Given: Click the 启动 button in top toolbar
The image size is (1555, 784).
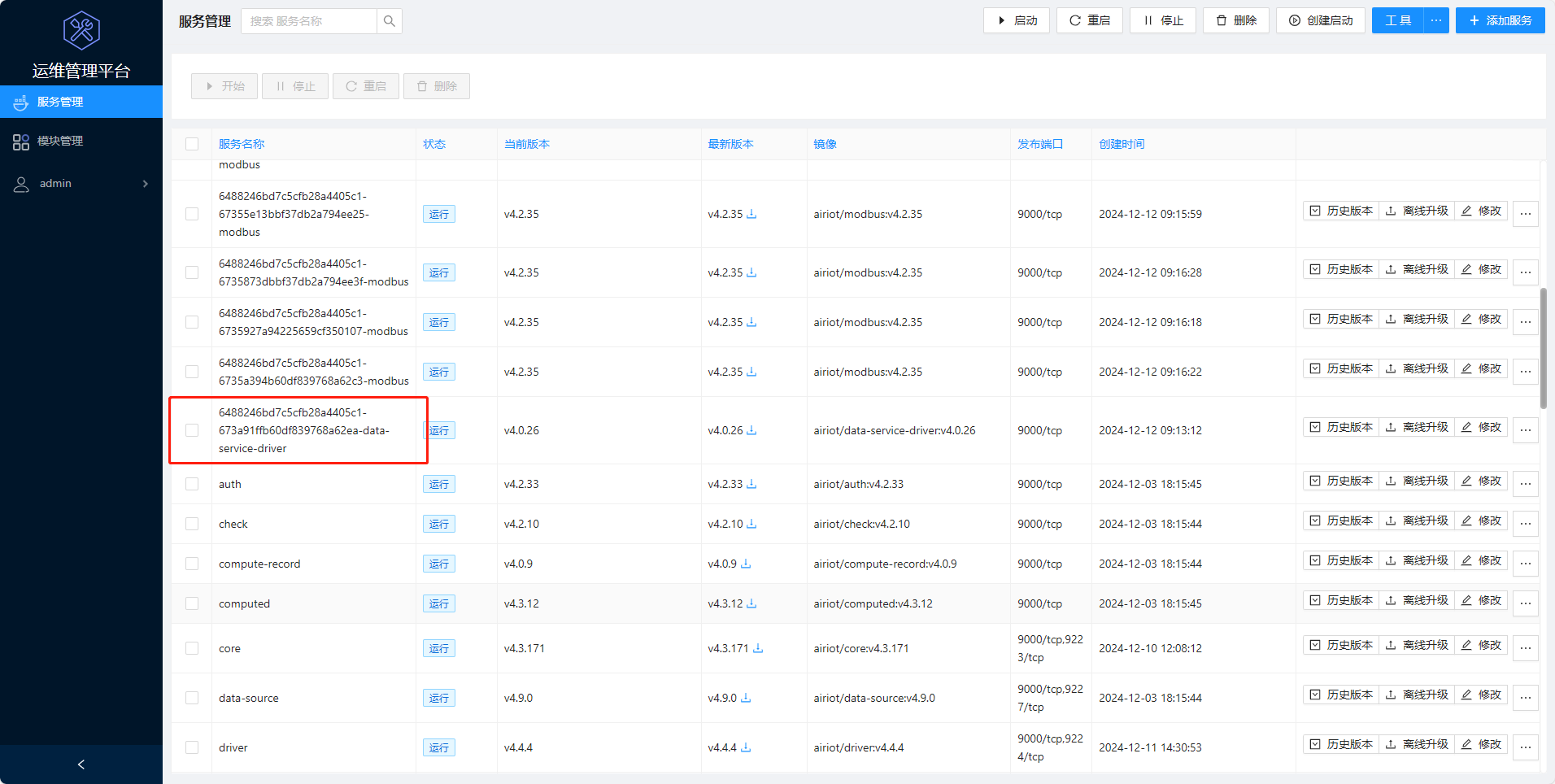Looking at the screenshot, I should pos(1017,20).
